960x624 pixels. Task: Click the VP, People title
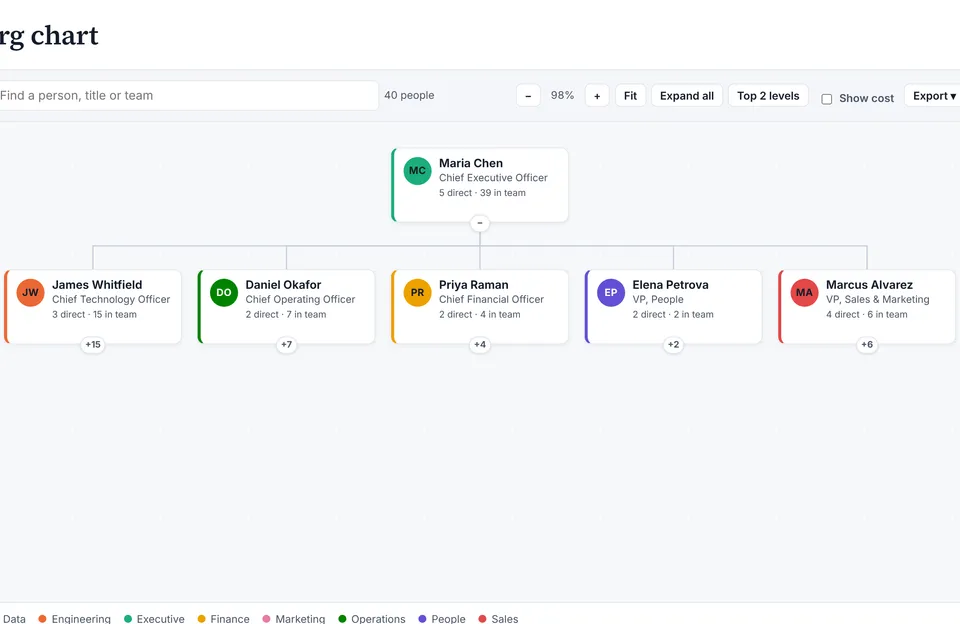(658, 299)
